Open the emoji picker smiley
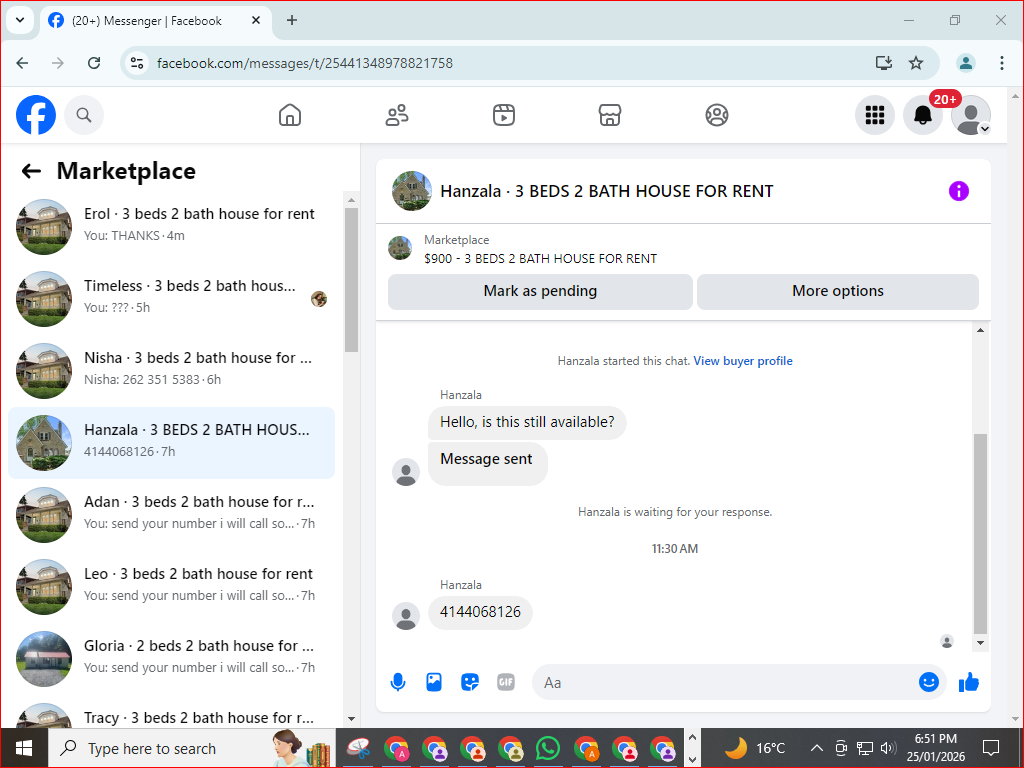1024x768 pixels. pos(928,682)
